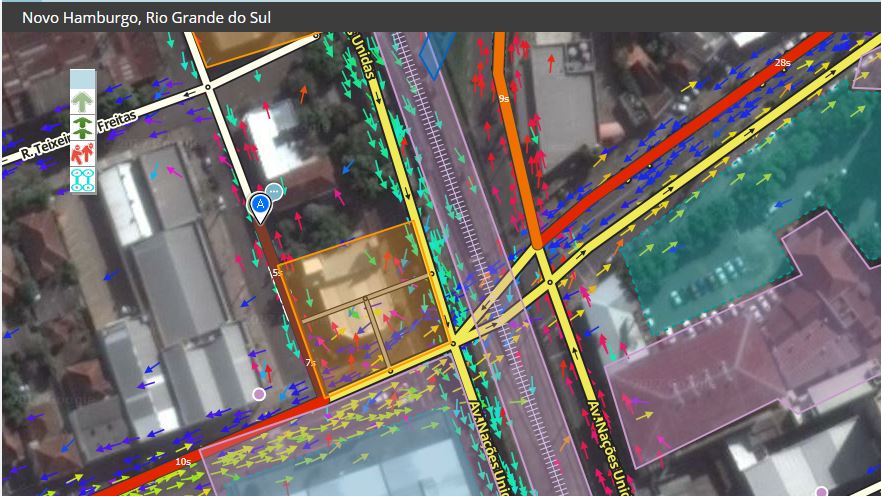Open the comment bubble beside the A marker
The height and width of the screenshot is (496, 881).
[275, 191]
